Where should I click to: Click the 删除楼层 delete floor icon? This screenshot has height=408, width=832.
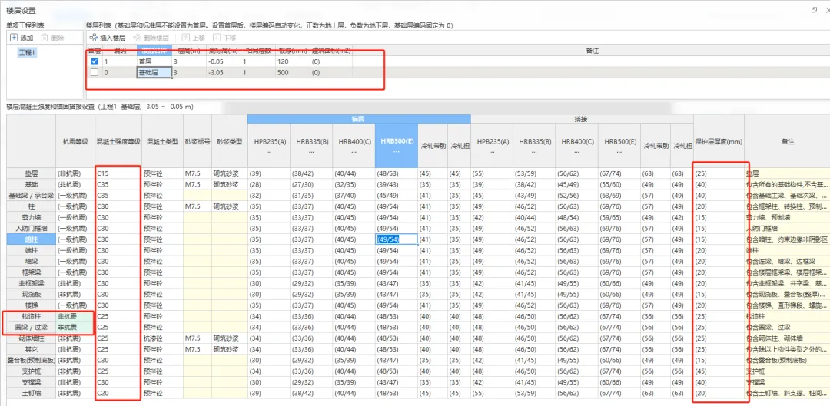[149, 37]
